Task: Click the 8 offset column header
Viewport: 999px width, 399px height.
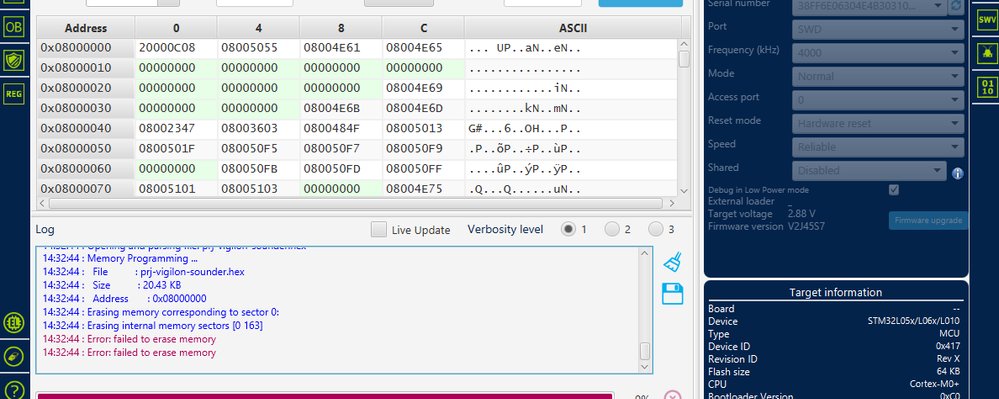Action: point(341,28)
